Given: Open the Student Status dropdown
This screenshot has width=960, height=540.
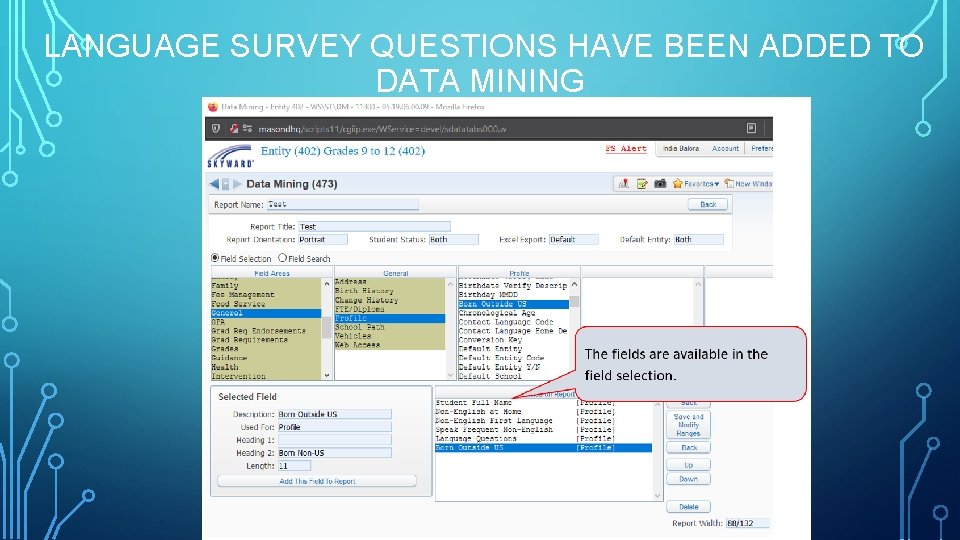Looking at the screenshot, I should [454, 239].
